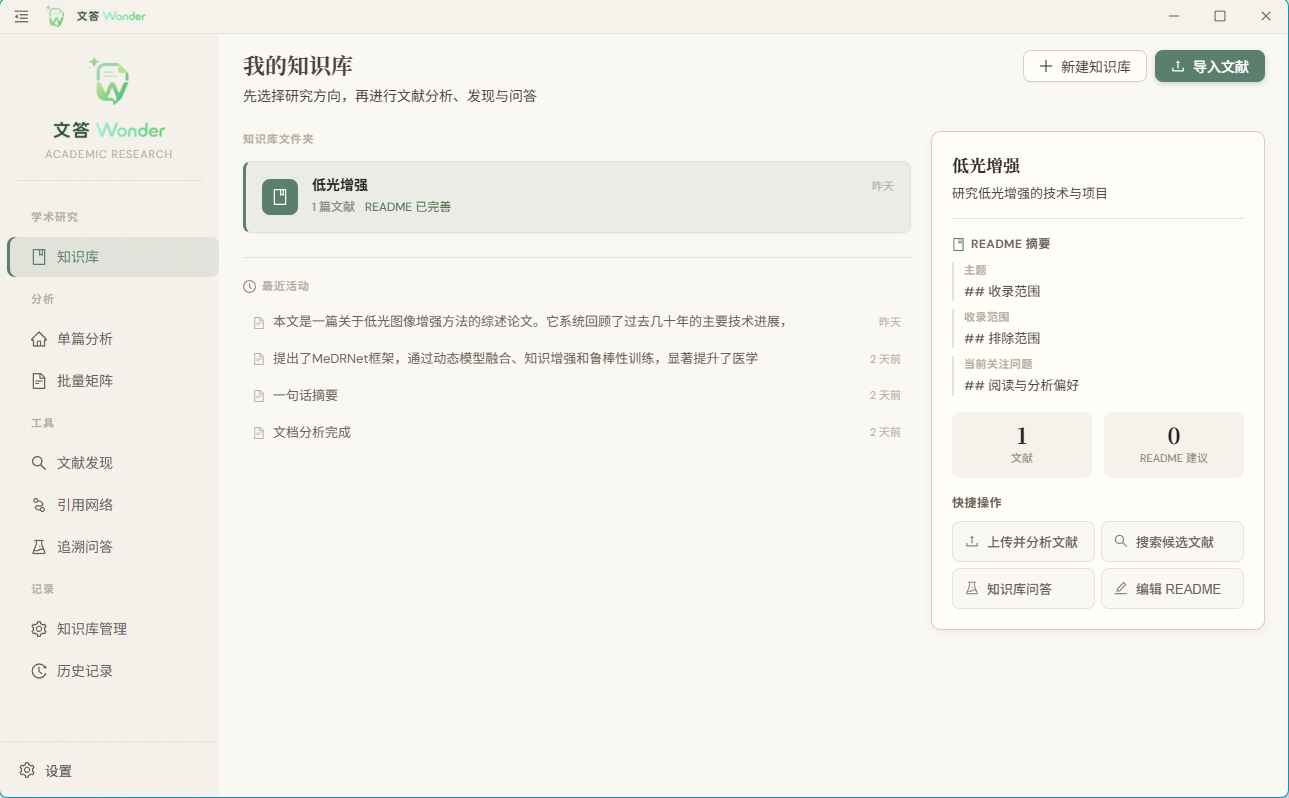Click the book icon beside 知识库
This screenshot has width=1289, height=798.
pyautogui.click(x=39, y=257)
